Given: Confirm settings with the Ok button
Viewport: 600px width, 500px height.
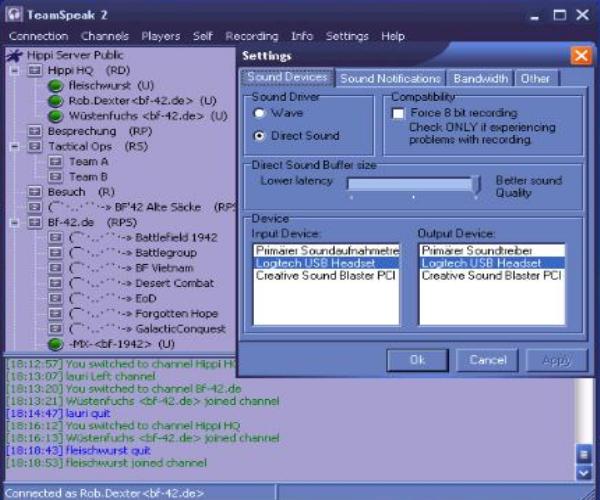Looking at the screenshot, I should [x=417, y=360].
